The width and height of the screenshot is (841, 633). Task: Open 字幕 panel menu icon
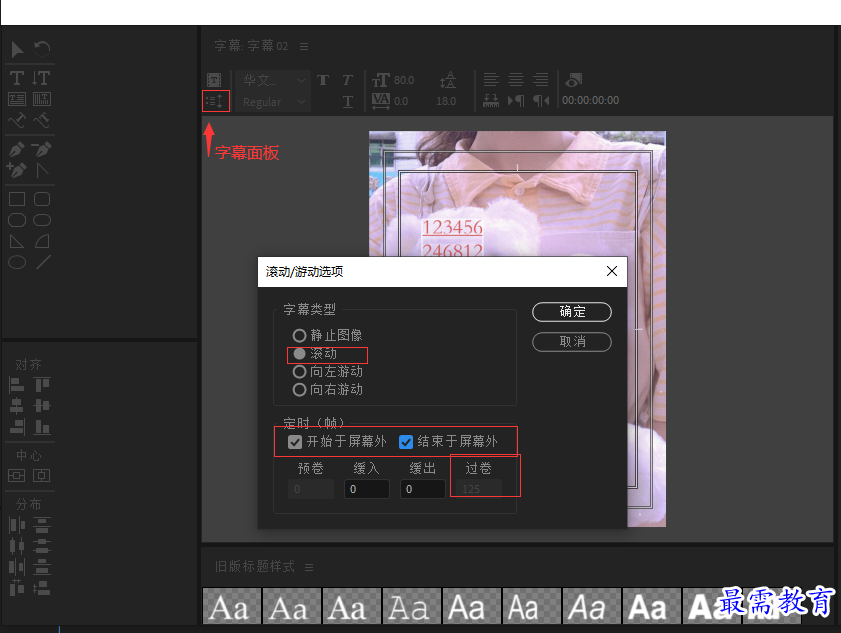(x=304, y=47)
